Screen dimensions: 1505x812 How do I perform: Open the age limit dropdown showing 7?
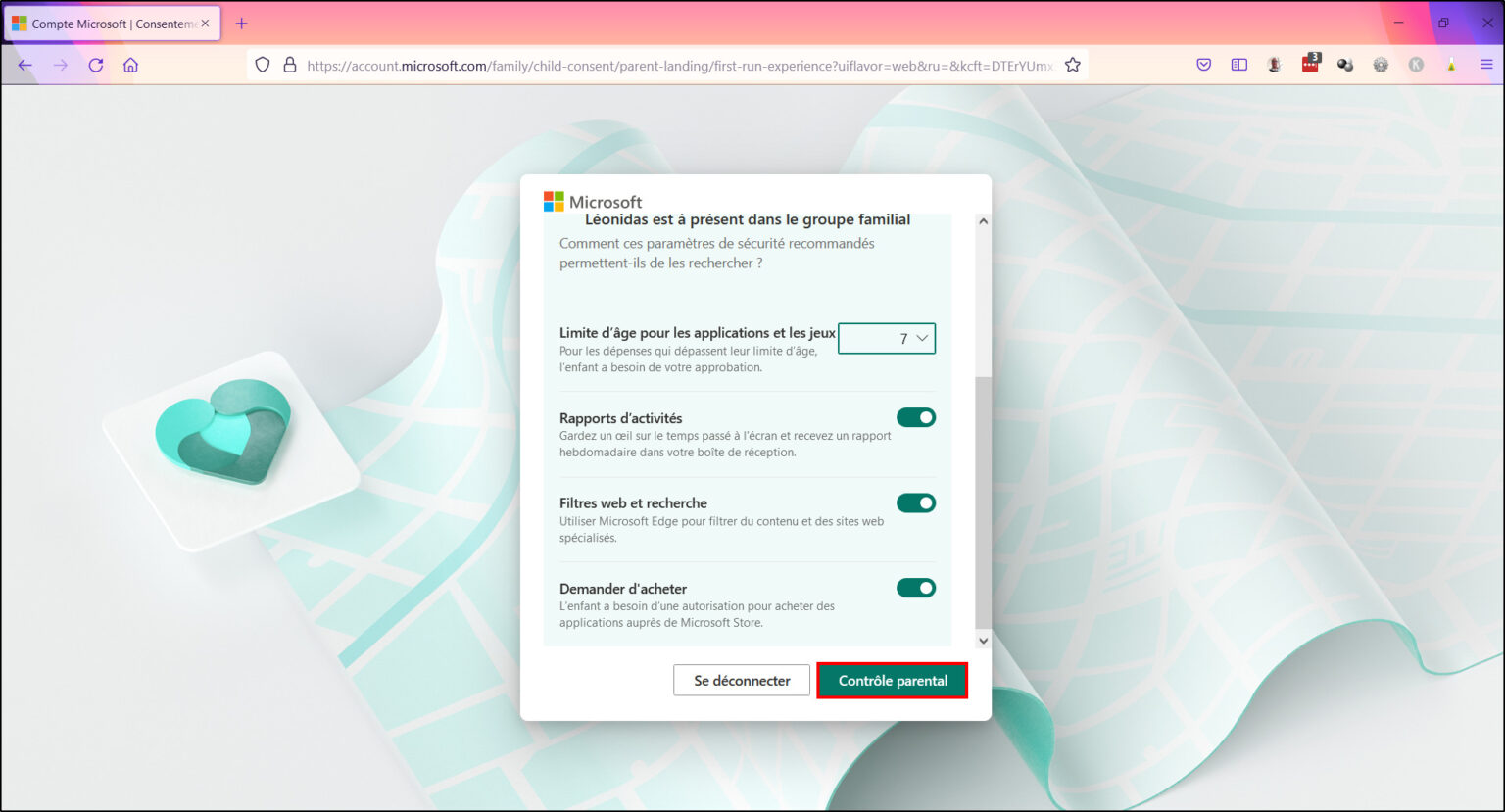[x=887, y=338]
